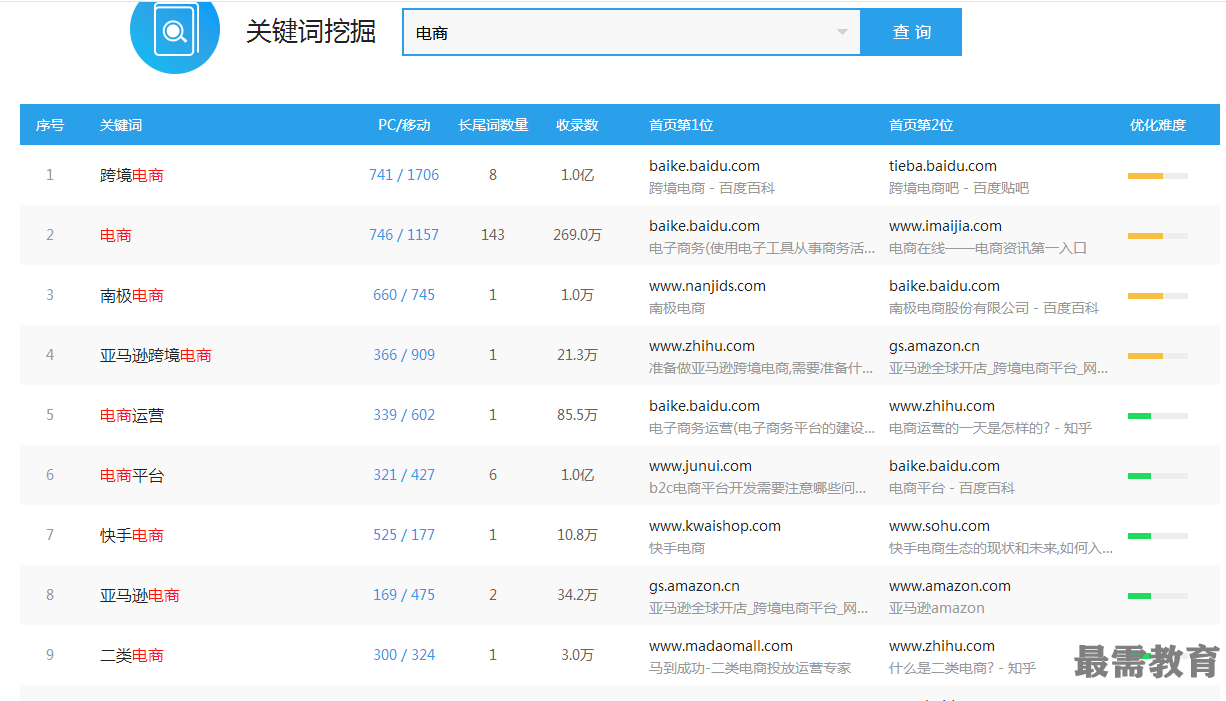Screen dimensions: 1226x701
Task: Click the 查询 search button
Action: (911, 32)
